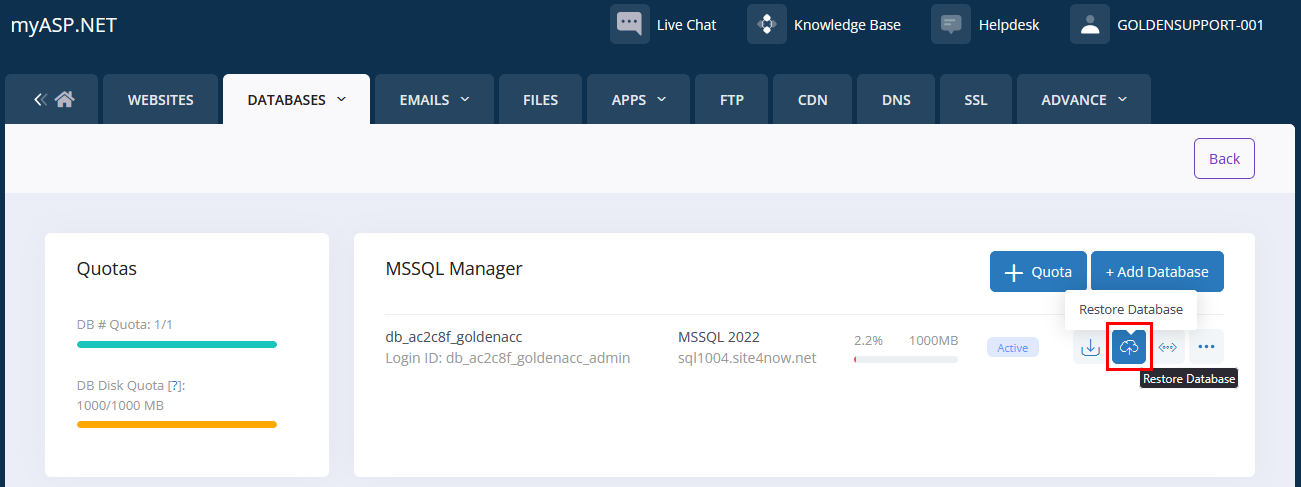This screenshot has height=487, width=1301.
Task: Click the home icon tab
Action: (54, 99)
